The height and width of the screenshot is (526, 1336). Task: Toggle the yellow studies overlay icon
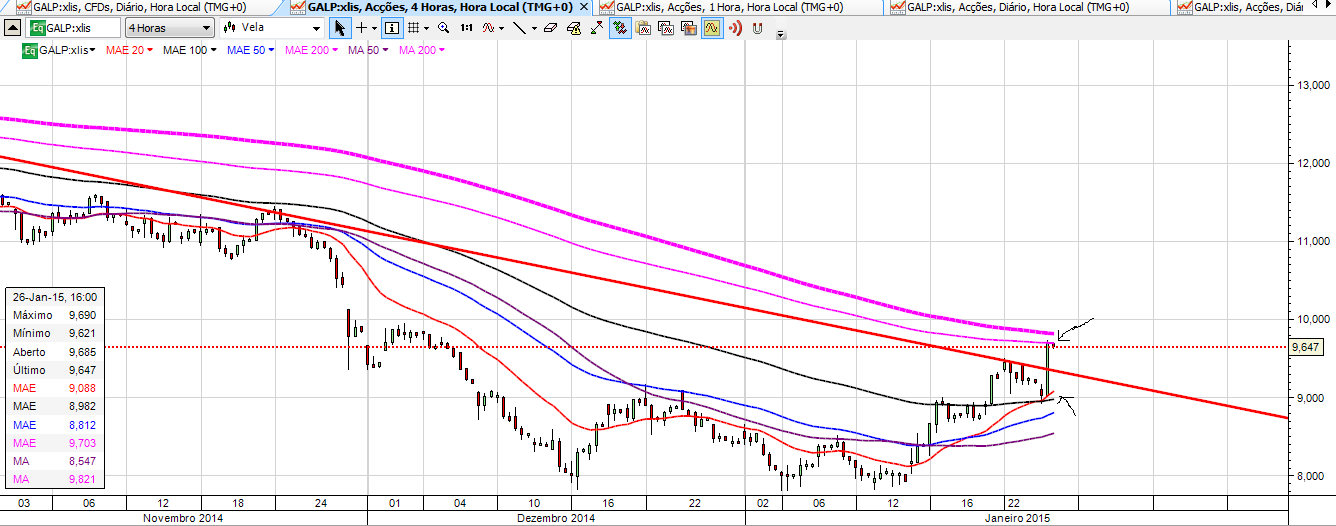(x=712, y=28)
